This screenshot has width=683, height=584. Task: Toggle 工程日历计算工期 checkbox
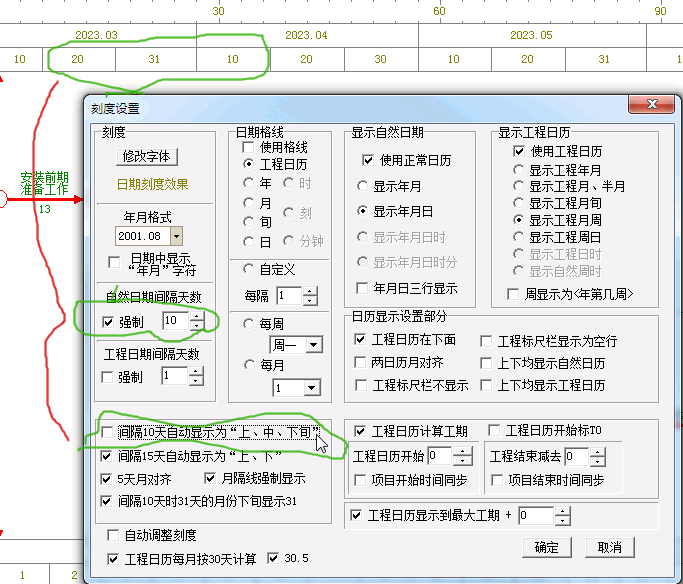[360, 432]
